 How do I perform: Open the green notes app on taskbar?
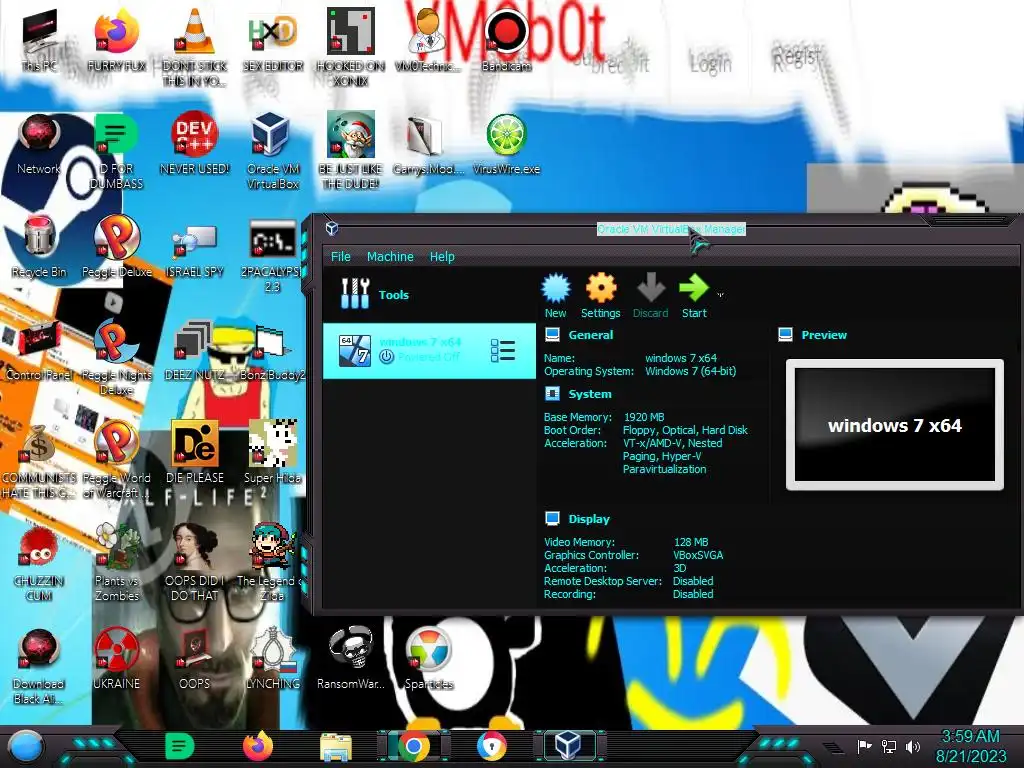(179, 746)
